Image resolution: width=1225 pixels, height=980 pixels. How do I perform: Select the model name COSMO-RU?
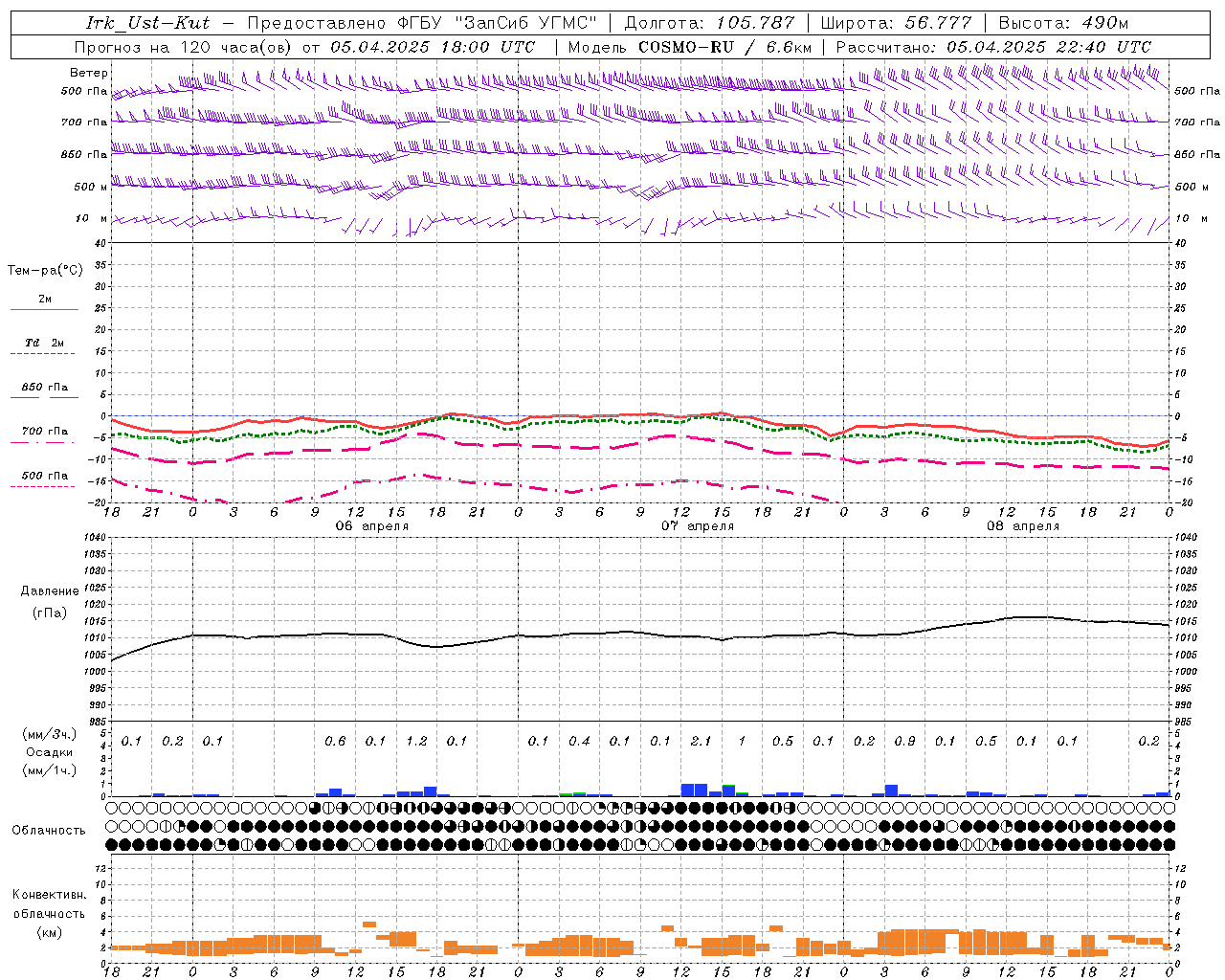684,46
